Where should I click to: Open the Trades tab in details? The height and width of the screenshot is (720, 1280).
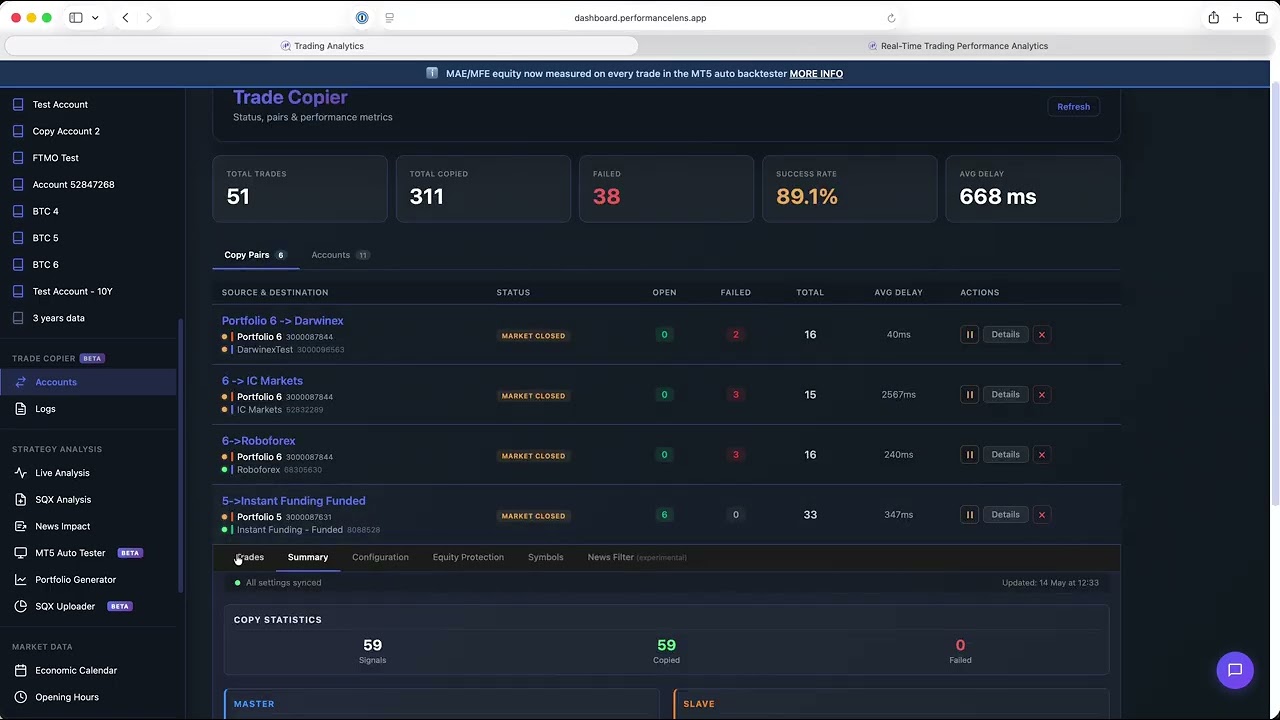250,557
